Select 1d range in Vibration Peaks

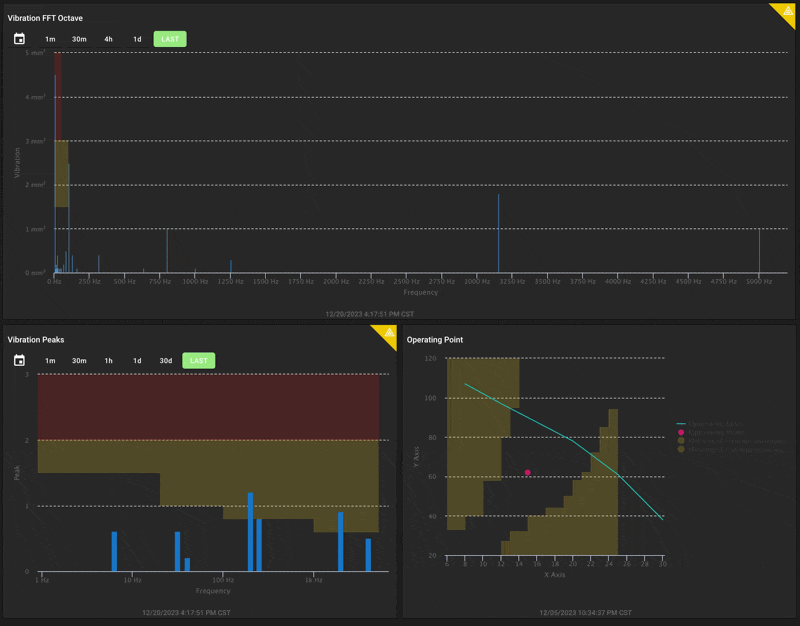[137, 361]
